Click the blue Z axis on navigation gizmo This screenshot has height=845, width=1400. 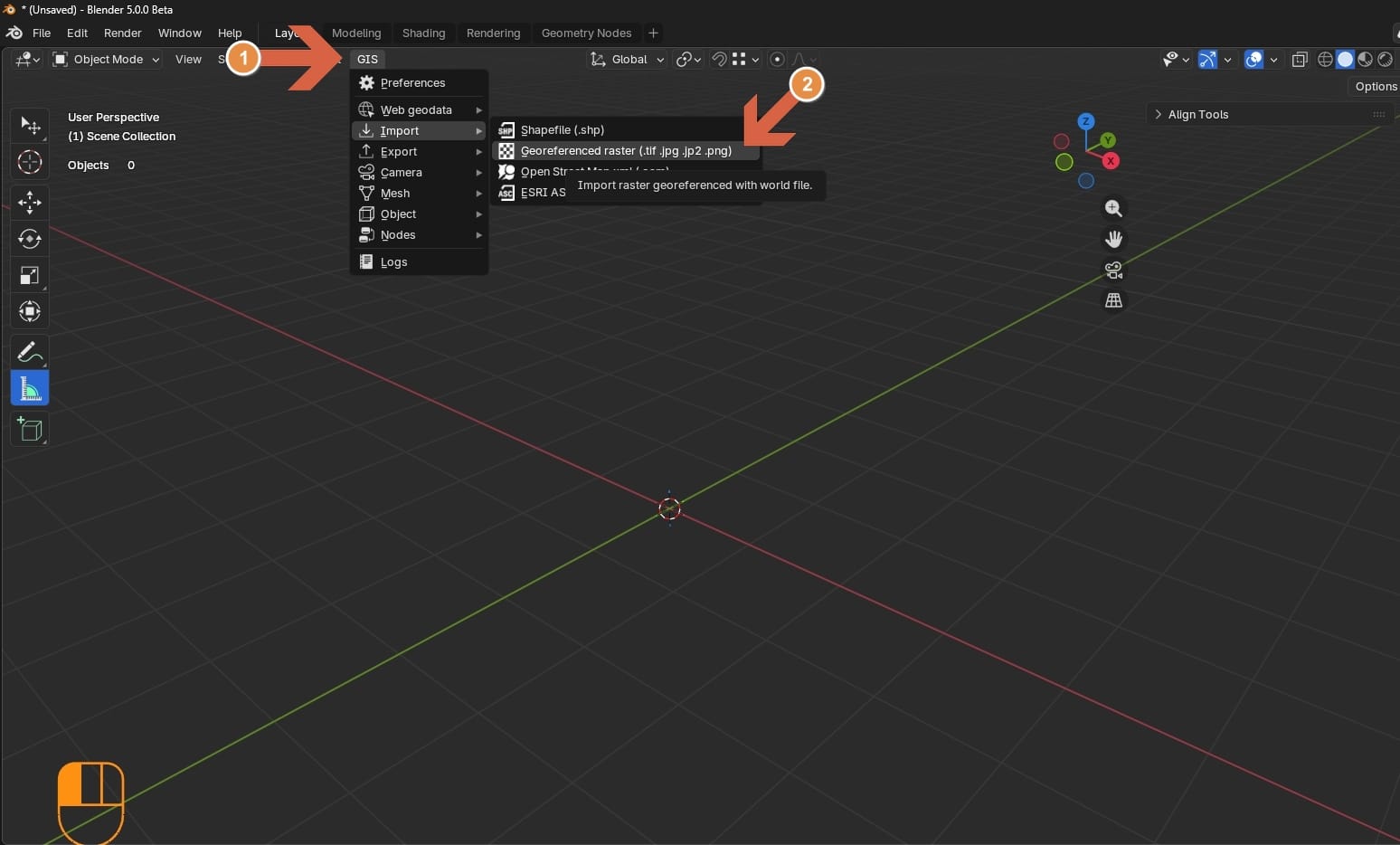point(1086,121)
